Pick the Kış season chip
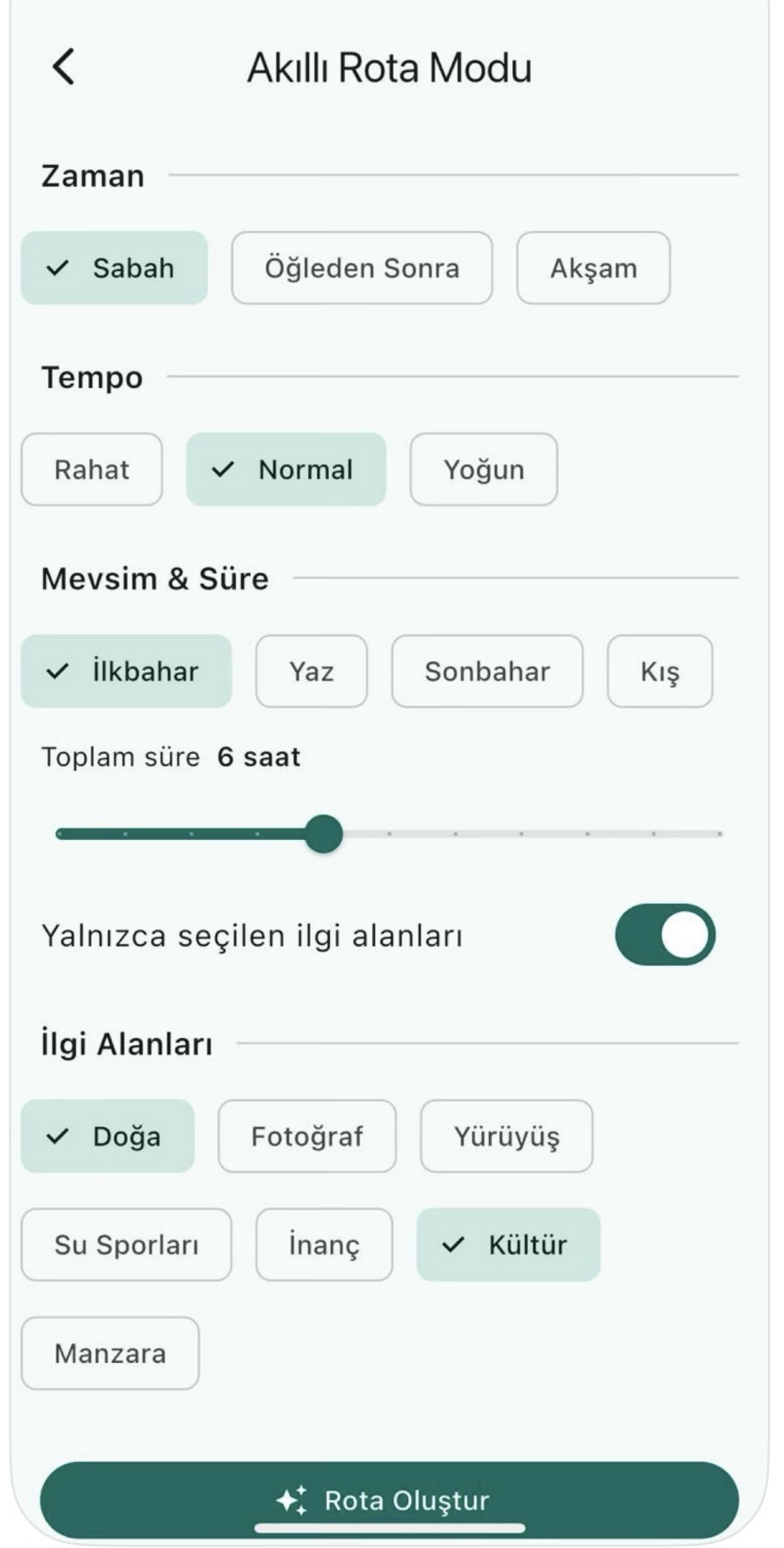784x1548 pixels. [x=660, y=671]
